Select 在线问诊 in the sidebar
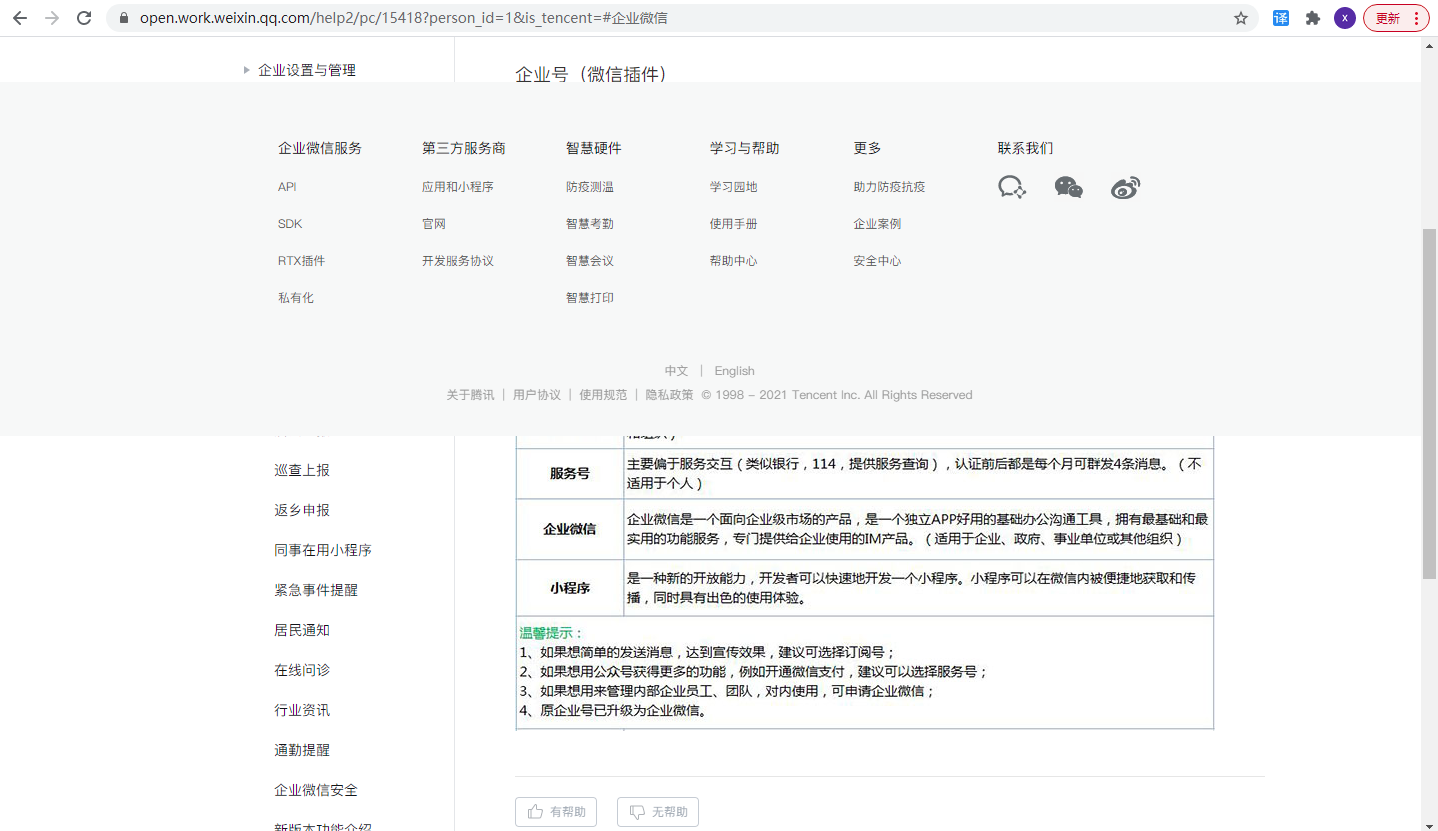 tap(302, 670)
